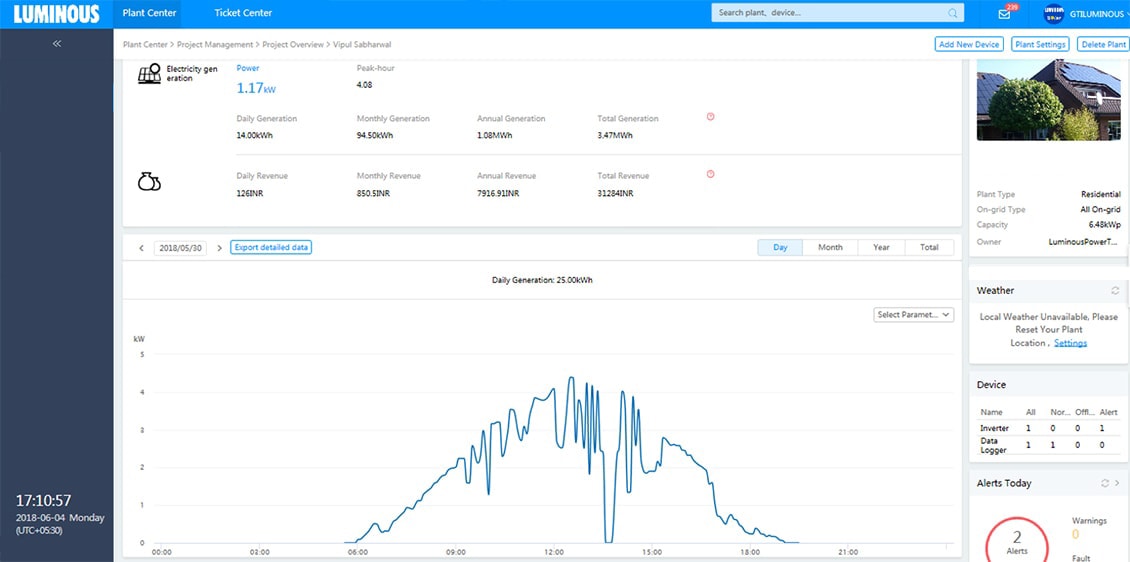Screen dimensions: 1130x562
Task: Collapse the left sidebar with double-chevron icon
Action: 57,44
